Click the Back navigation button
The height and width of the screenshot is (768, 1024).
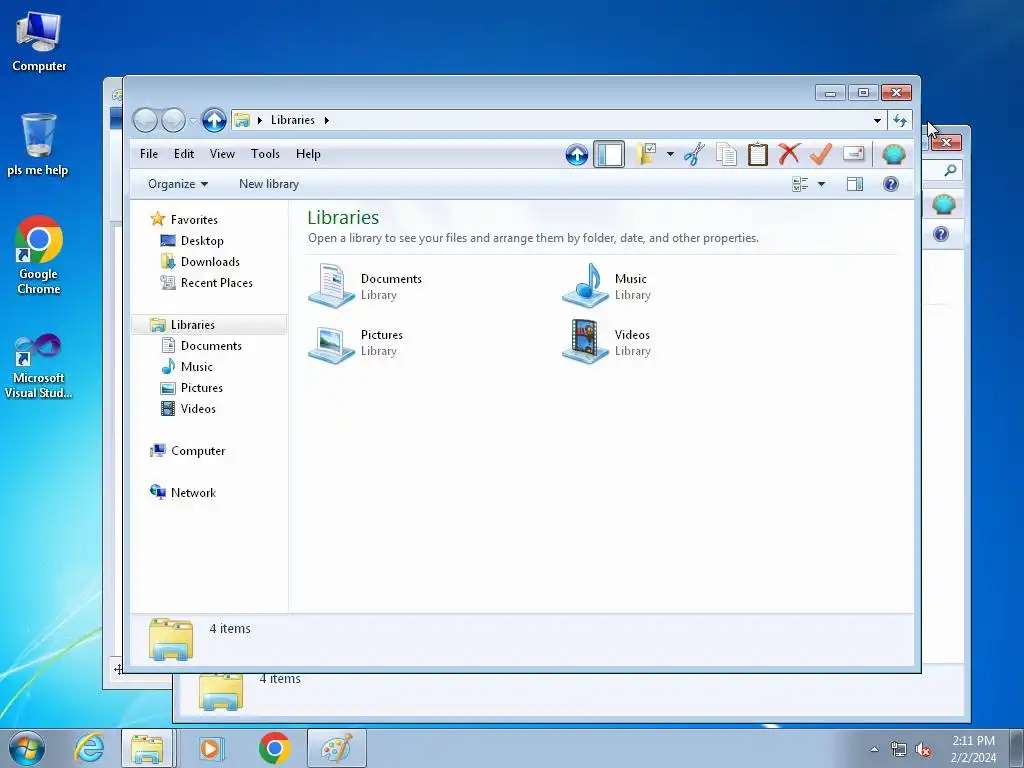click(146, 120)
